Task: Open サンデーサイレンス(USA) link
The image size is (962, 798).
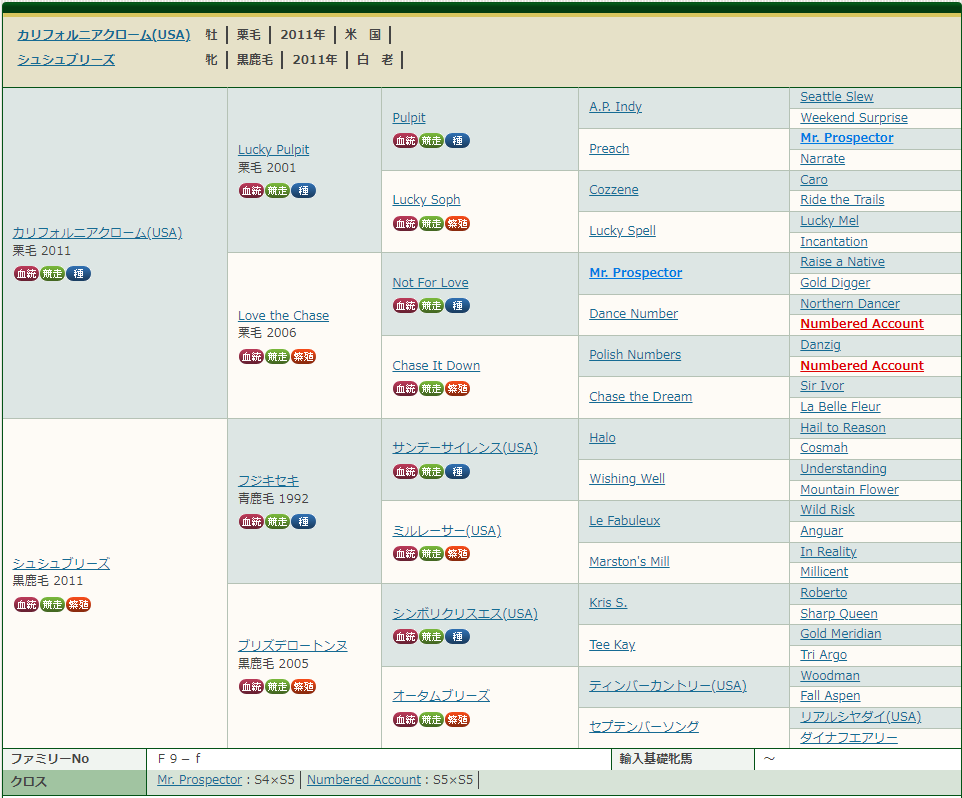Action: tap(465, 448)
